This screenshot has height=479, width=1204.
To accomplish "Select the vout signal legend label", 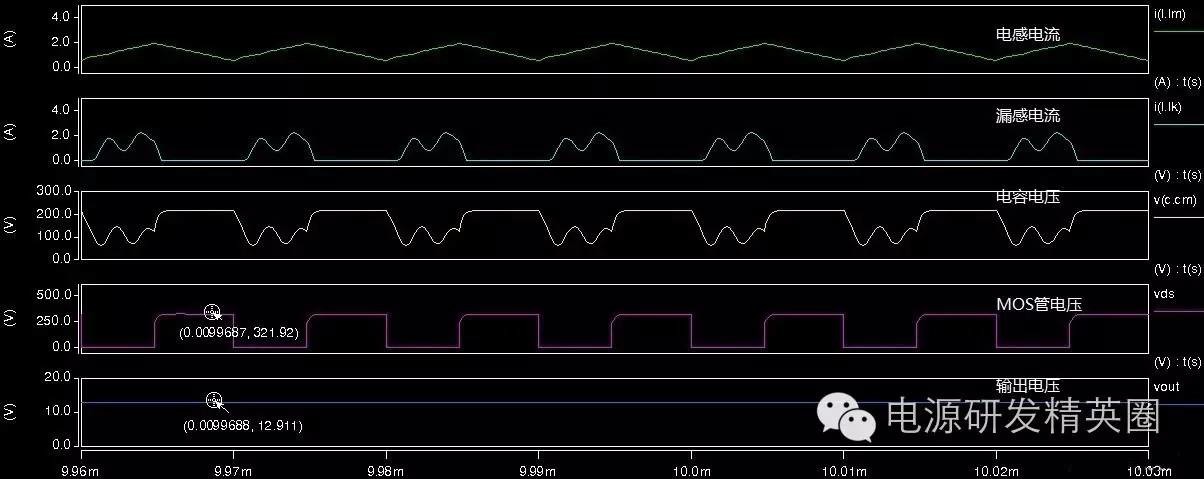I will tap(1166, 386).
